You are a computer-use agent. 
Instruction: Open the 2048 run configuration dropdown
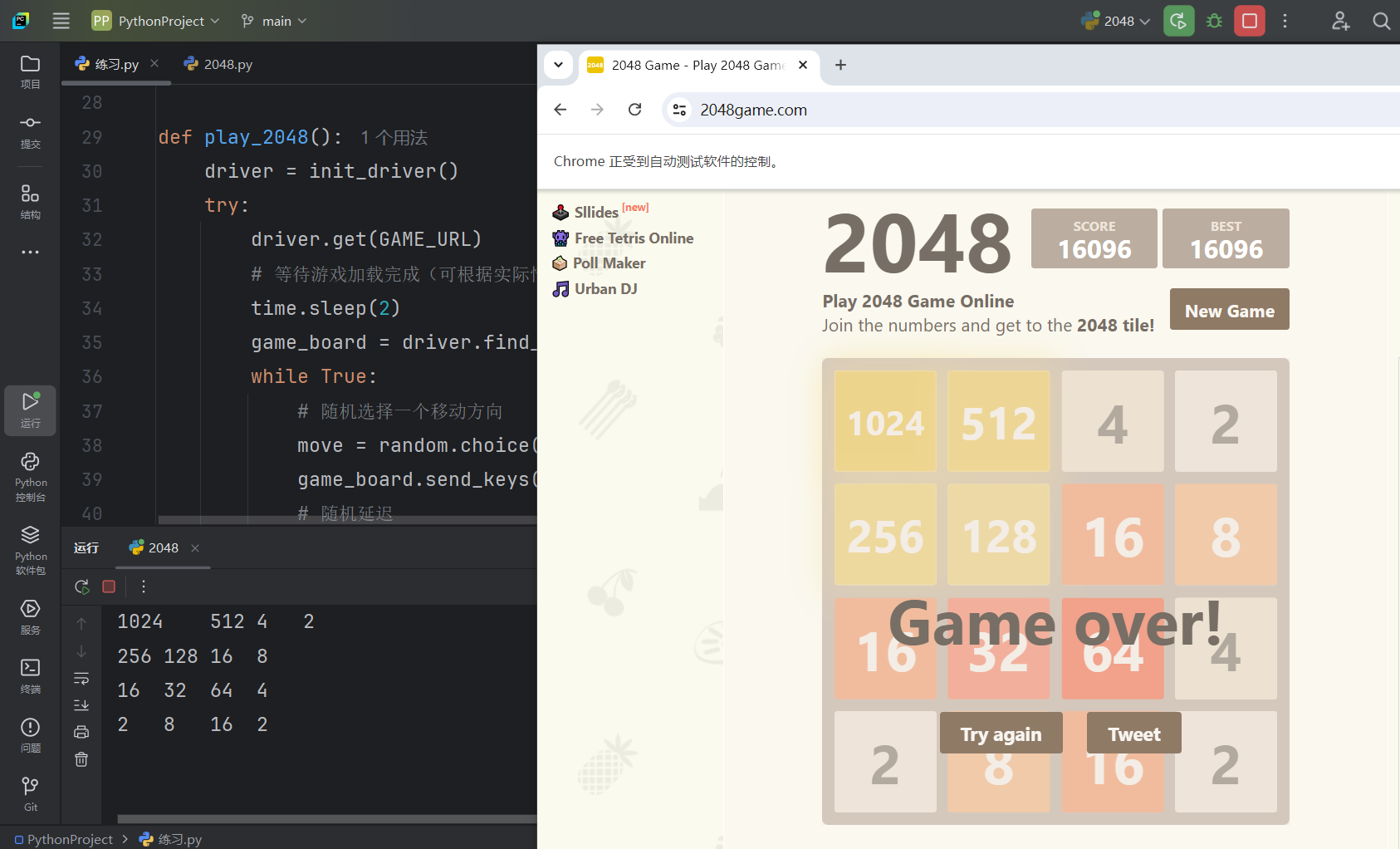pos(1115,21)
